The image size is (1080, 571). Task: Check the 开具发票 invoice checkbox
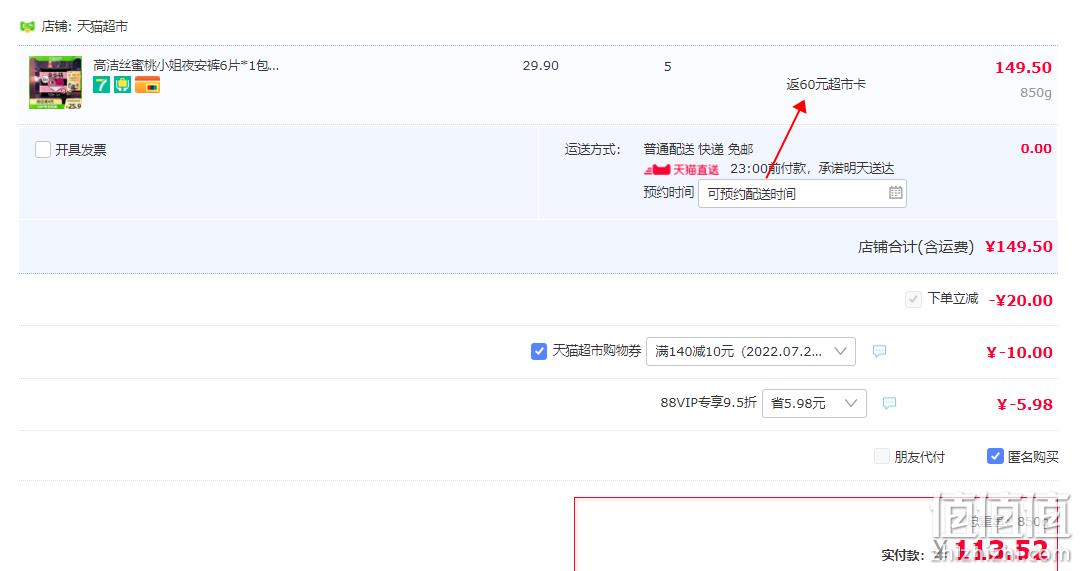[x=43, y=149]
